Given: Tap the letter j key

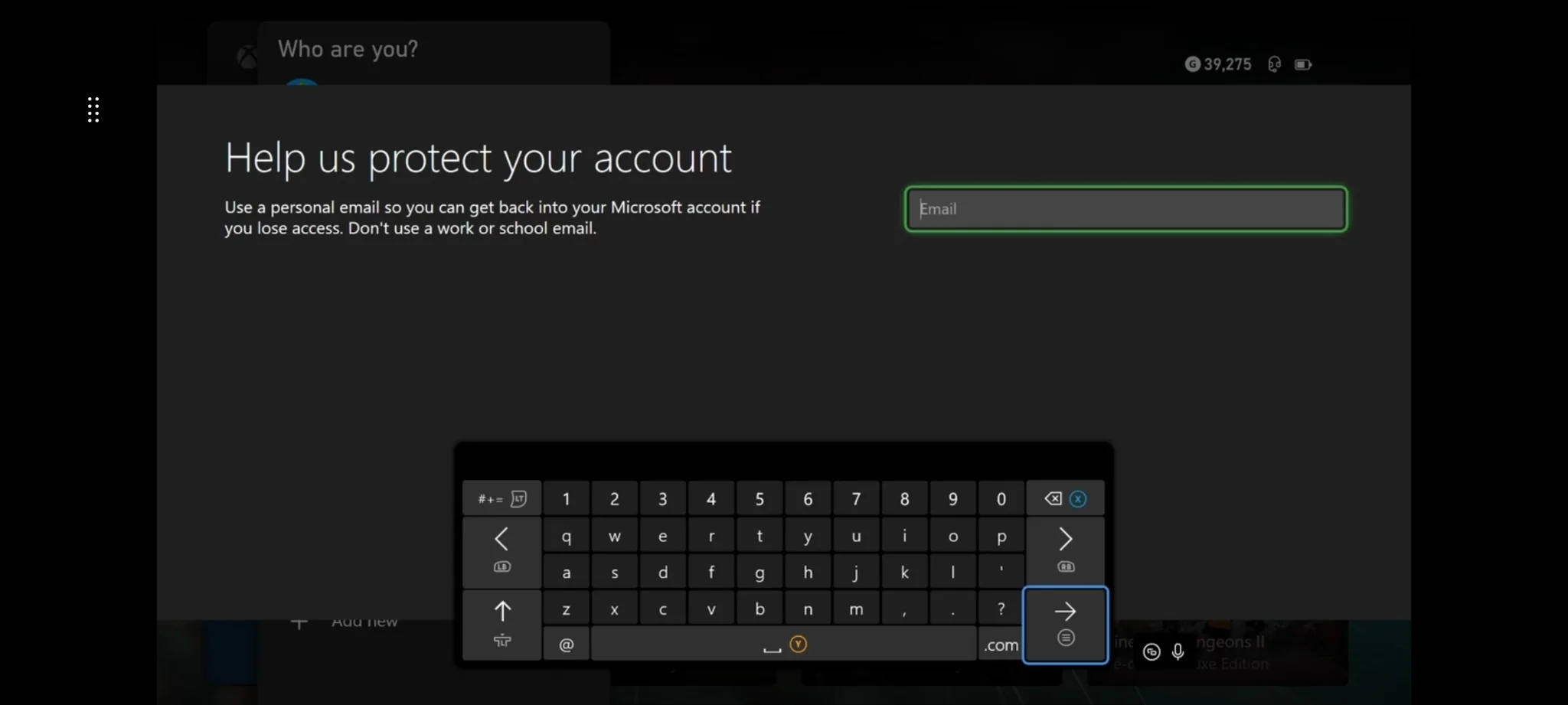Looking at the screenshot, I should pyautogui.click(x=856, y=572).
